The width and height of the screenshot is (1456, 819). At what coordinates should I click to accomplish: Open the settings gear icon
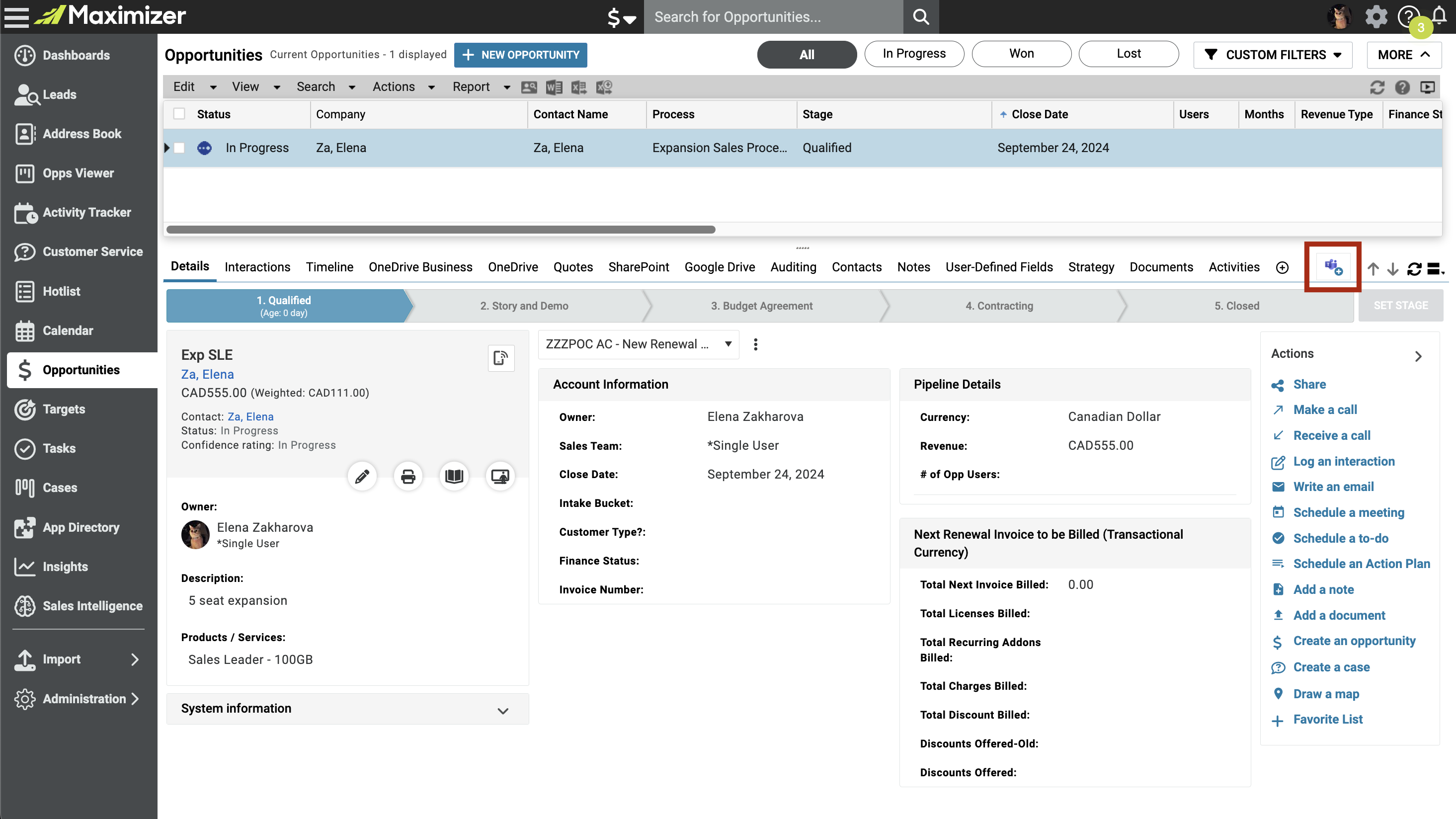tap(1376, 17)
